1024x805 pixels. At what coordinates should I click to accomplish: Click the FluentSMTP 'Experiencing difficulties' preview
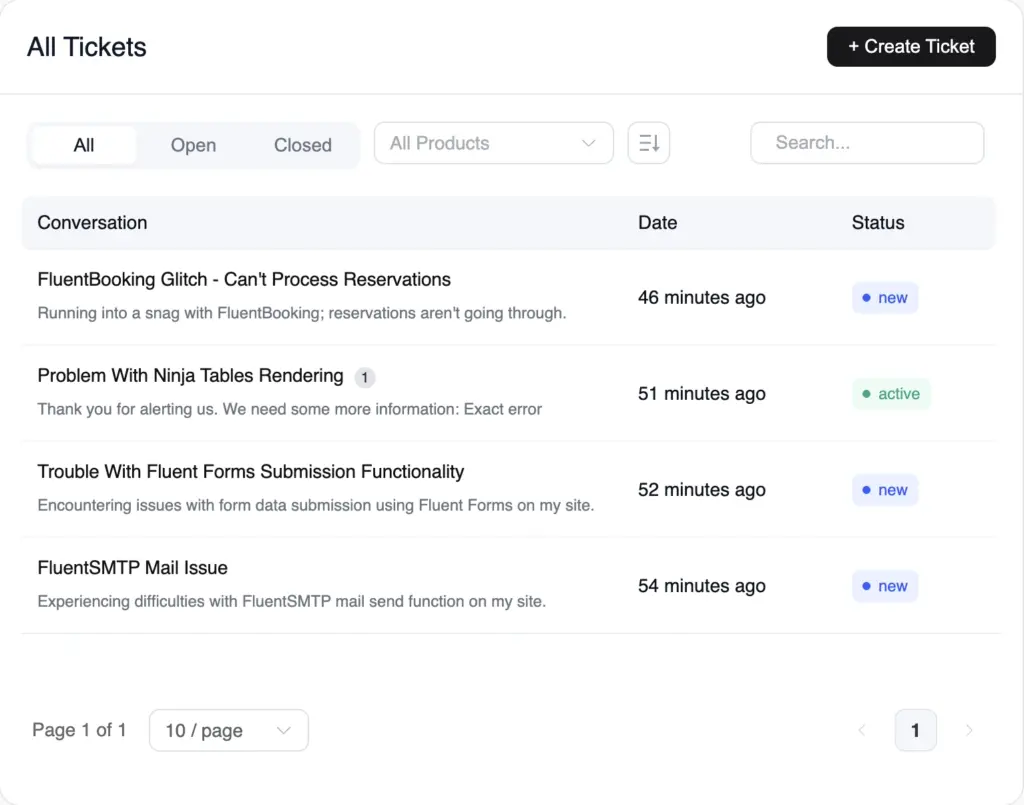tap(291, 601)
